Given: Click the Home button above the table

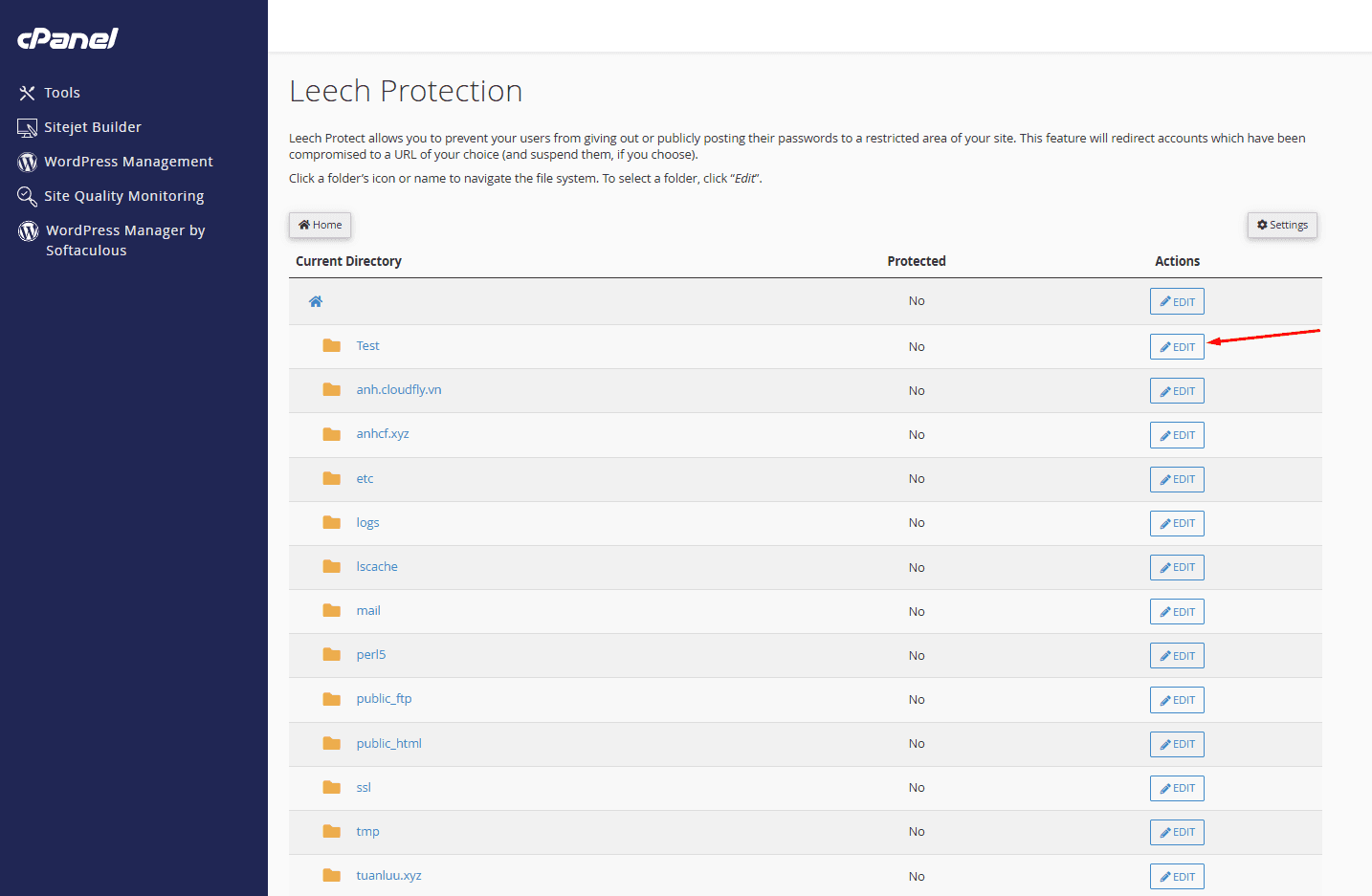Looking at the screenshot, I should 320,225.
